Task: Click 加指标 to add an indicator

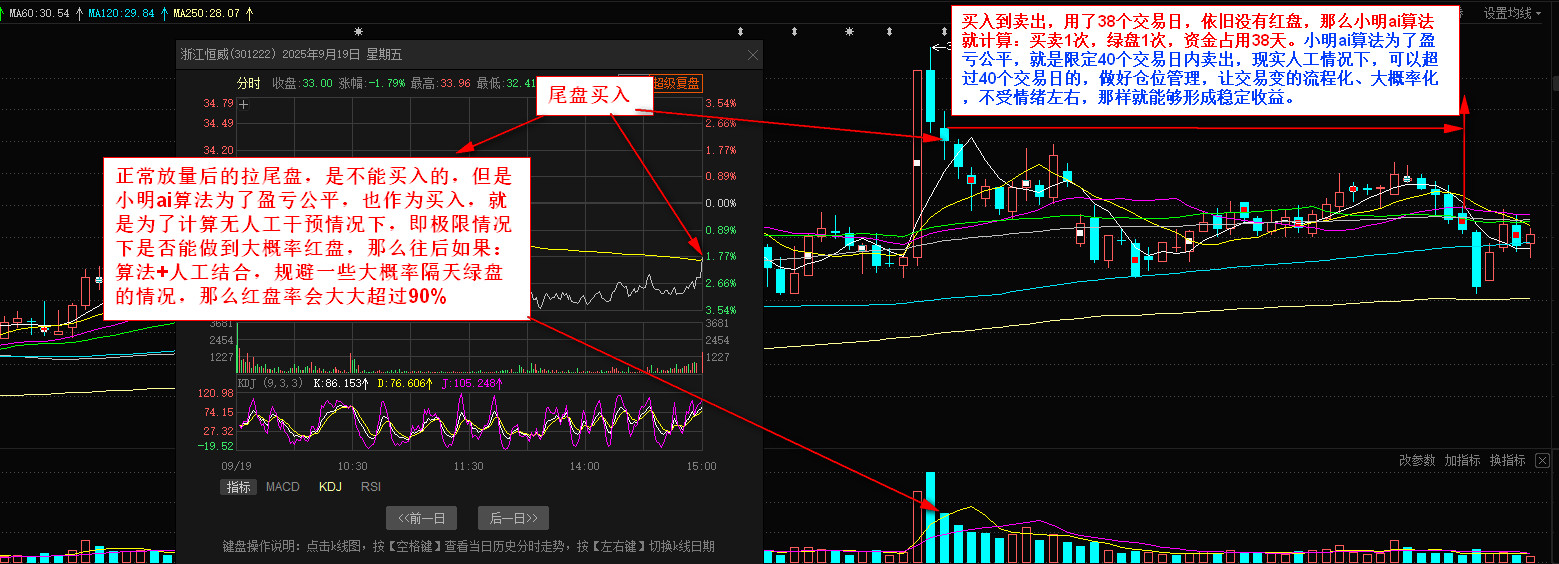Action: (1462, 460)
